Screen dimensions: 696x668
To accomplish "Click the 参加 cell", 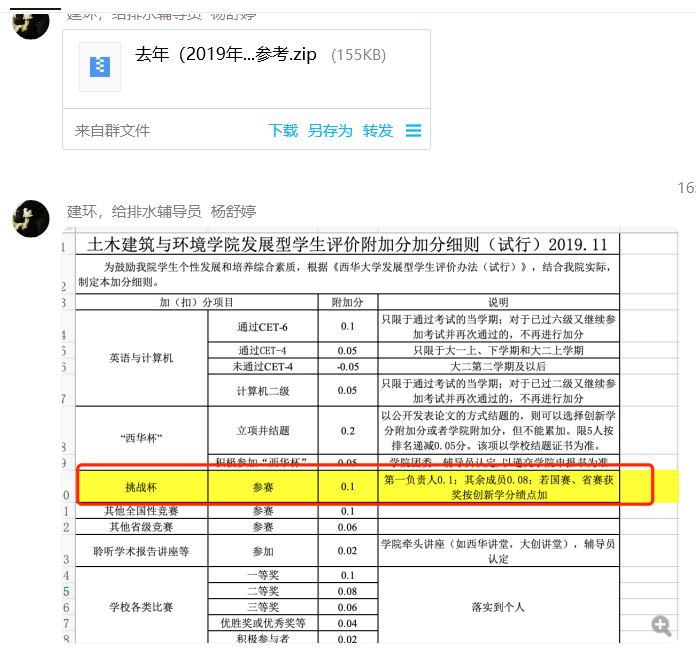I will [x=263, y=551].
